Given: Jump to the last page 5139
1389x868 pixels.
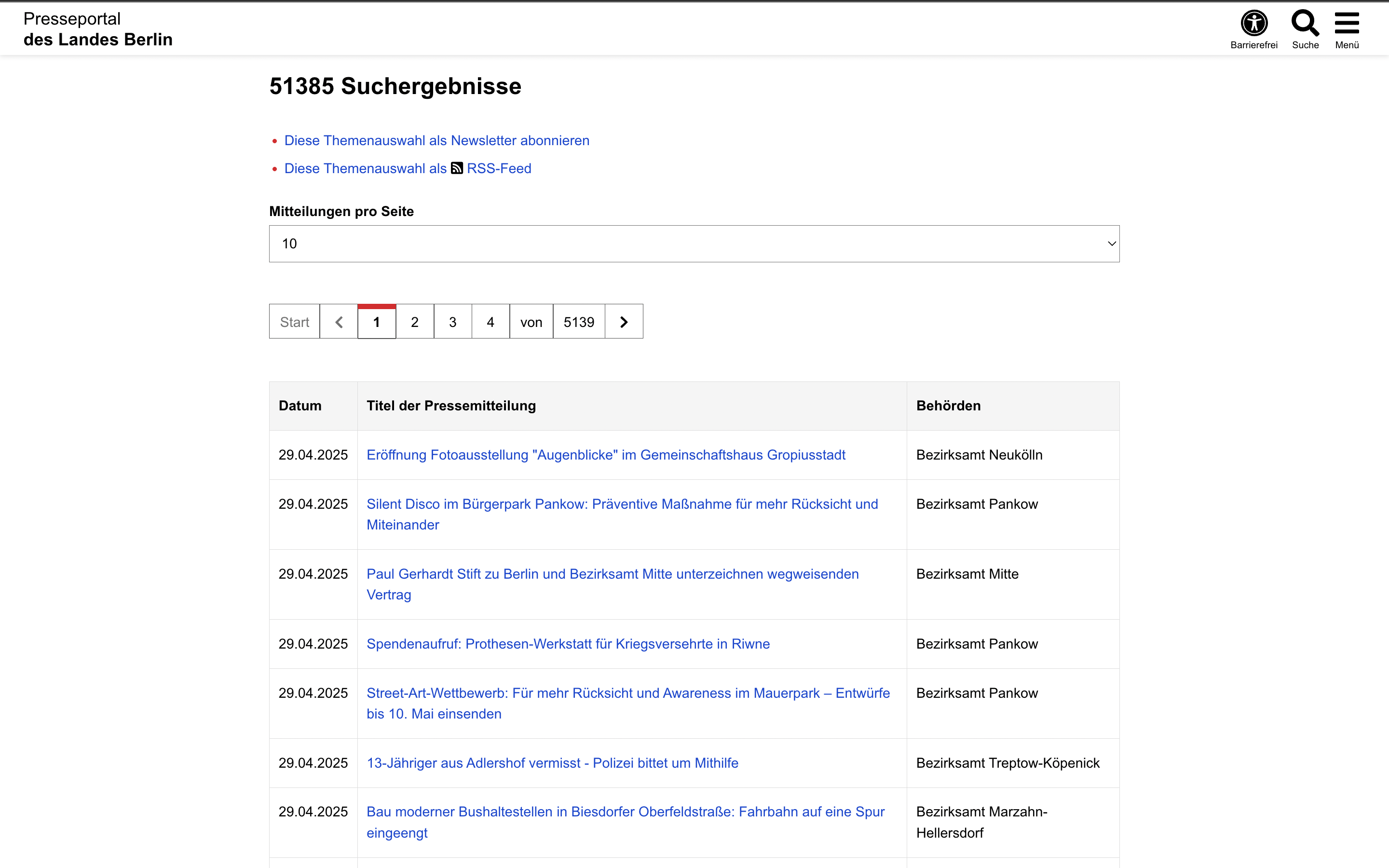Looking at the screenshot, I should pyautogui.click(x=578, y=322).
